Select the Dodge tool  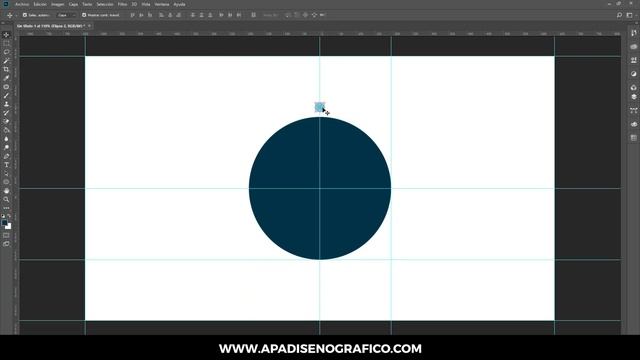point(6,147)
